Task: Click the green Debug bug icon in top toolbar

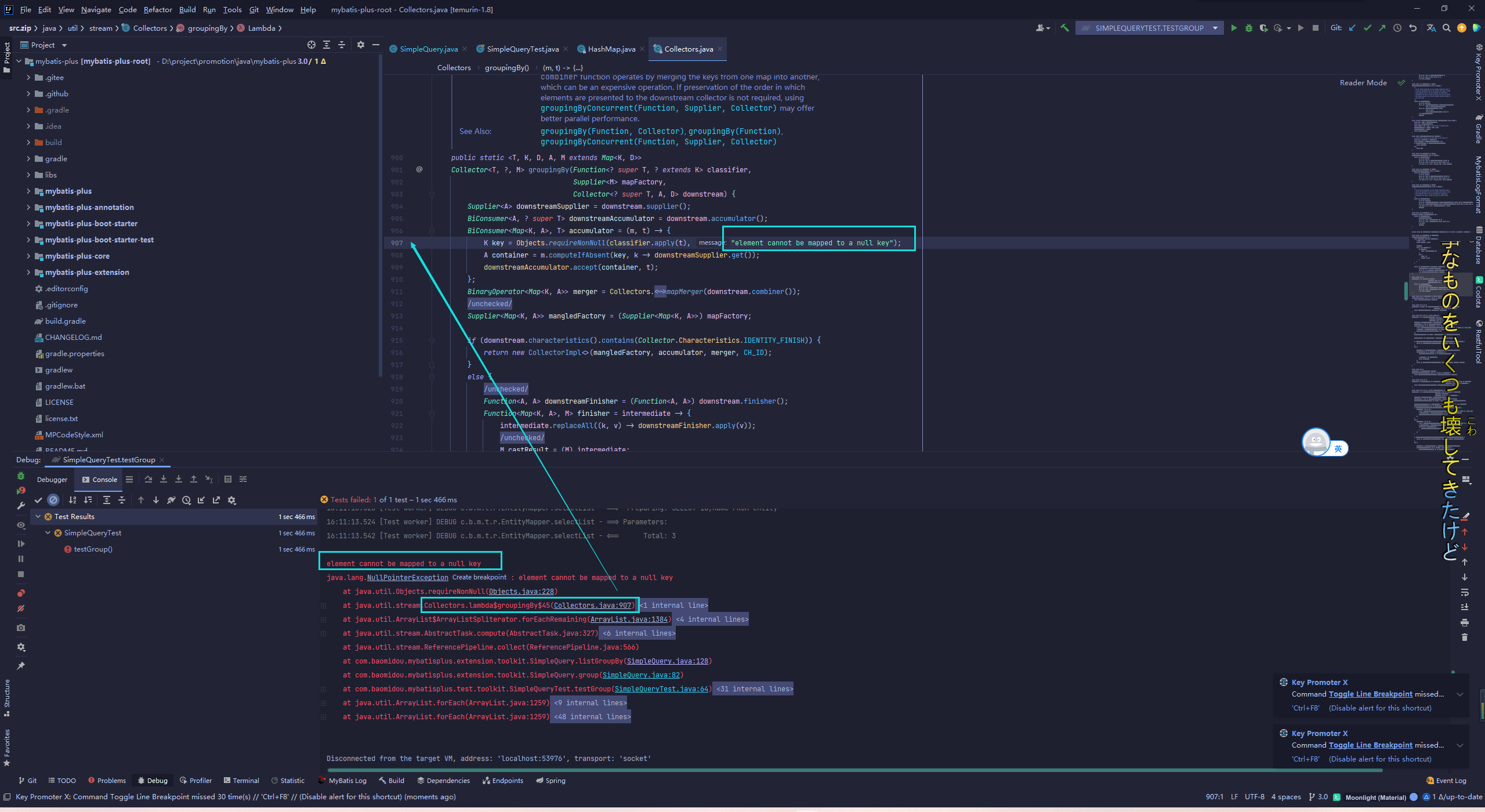Action: click(x=1248, y=28)
